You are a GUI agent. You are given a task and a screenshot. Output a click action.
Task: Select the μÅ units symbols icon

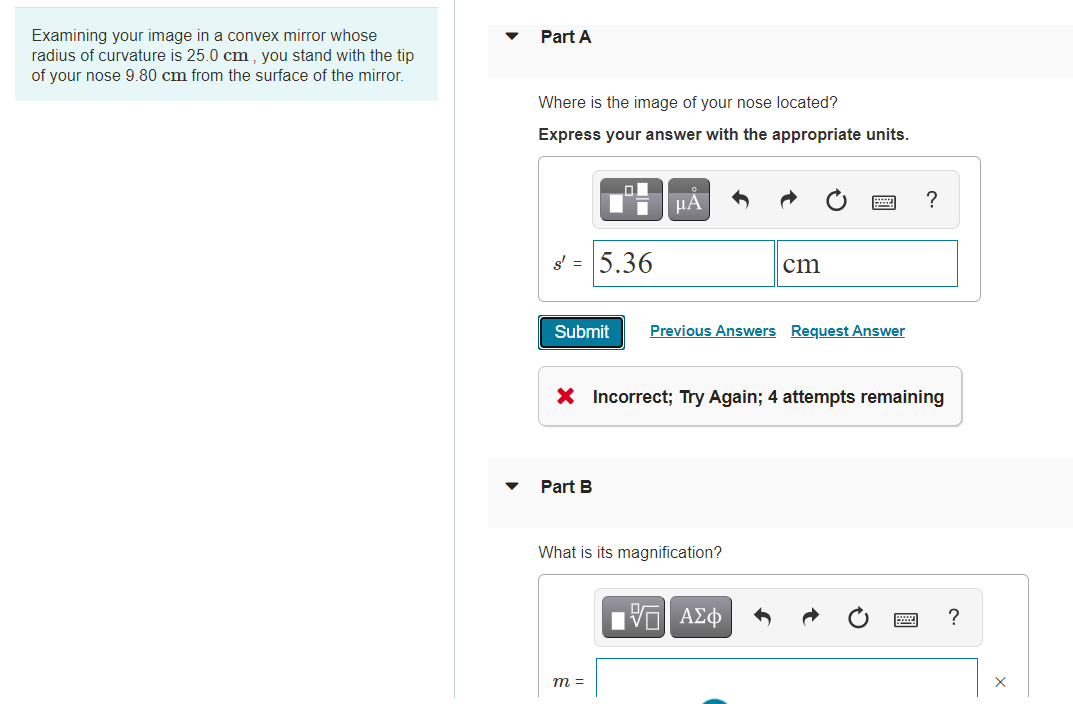point(689,199)
